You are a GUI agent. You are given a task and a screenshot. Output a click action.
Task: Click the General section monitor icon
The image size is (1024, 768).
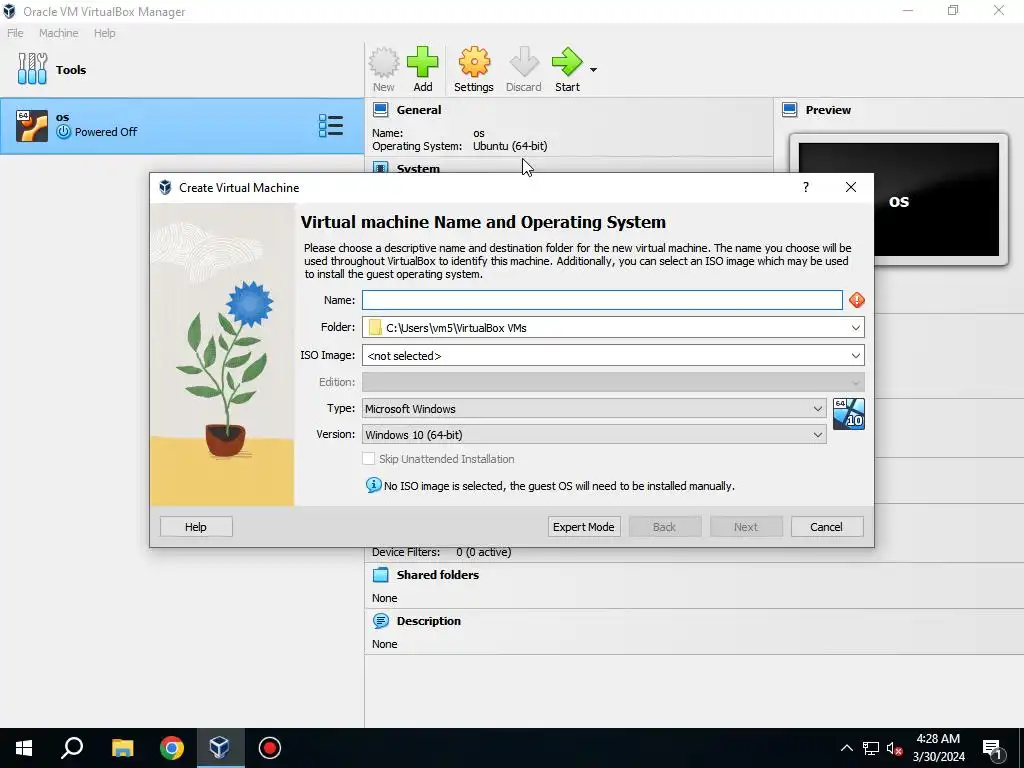[380, 110]
